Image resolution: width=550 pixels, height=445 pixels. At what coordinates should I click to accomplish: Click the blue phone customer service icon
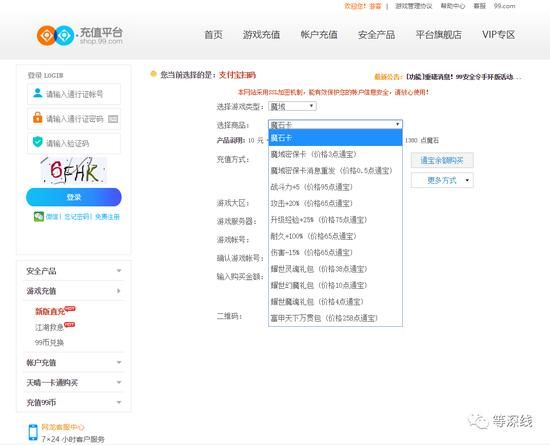tap(33, 432)
